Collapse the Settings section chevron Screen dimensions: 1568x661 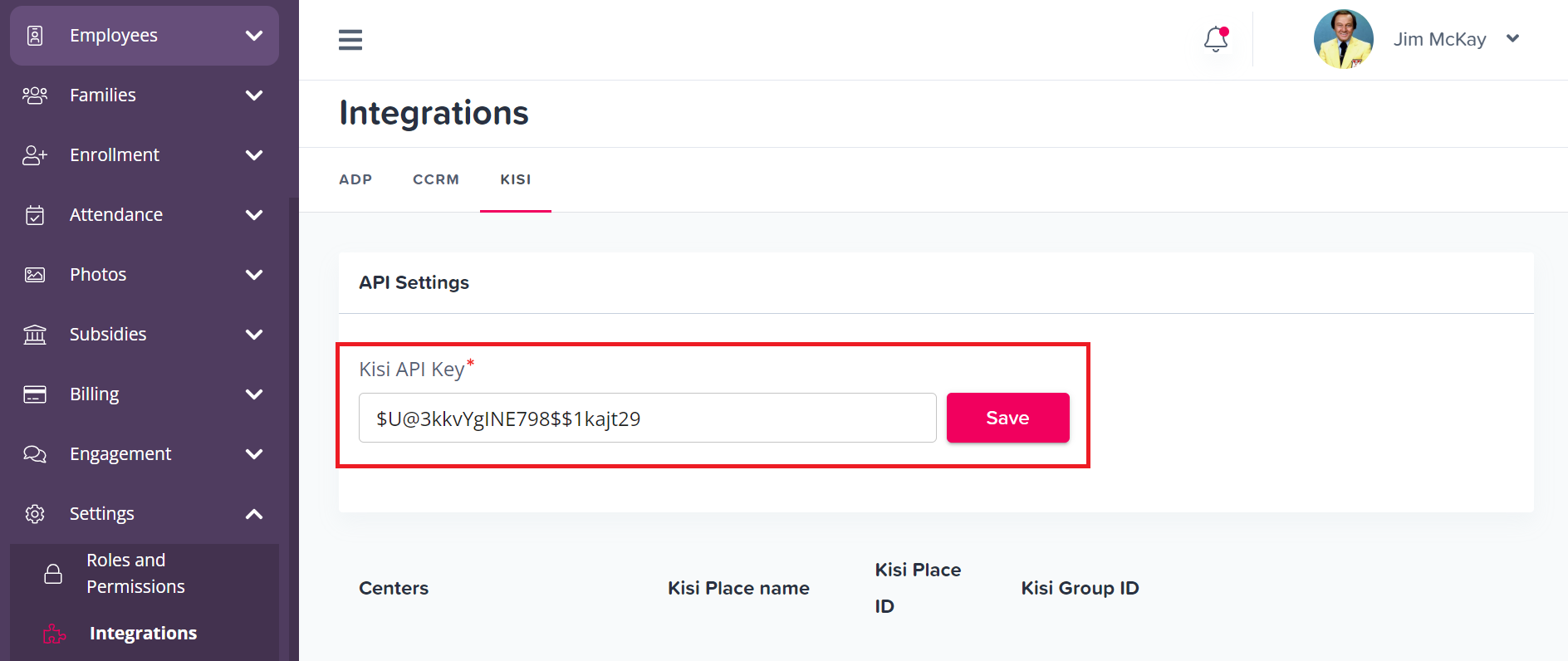point(254,514)
